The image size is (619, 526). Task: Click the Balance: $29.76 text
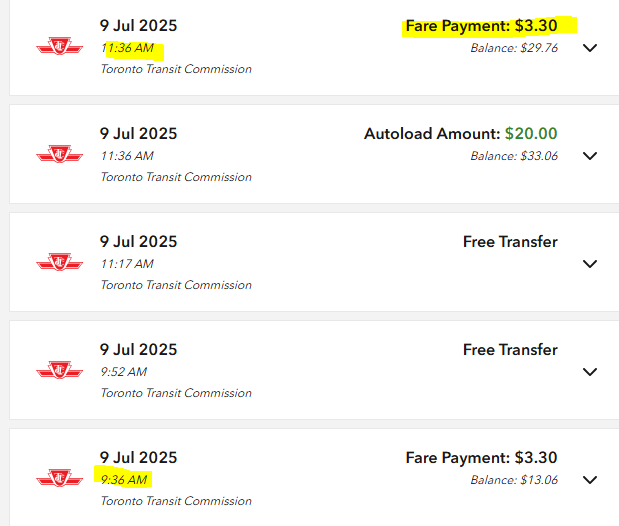[x=514, y=47]
